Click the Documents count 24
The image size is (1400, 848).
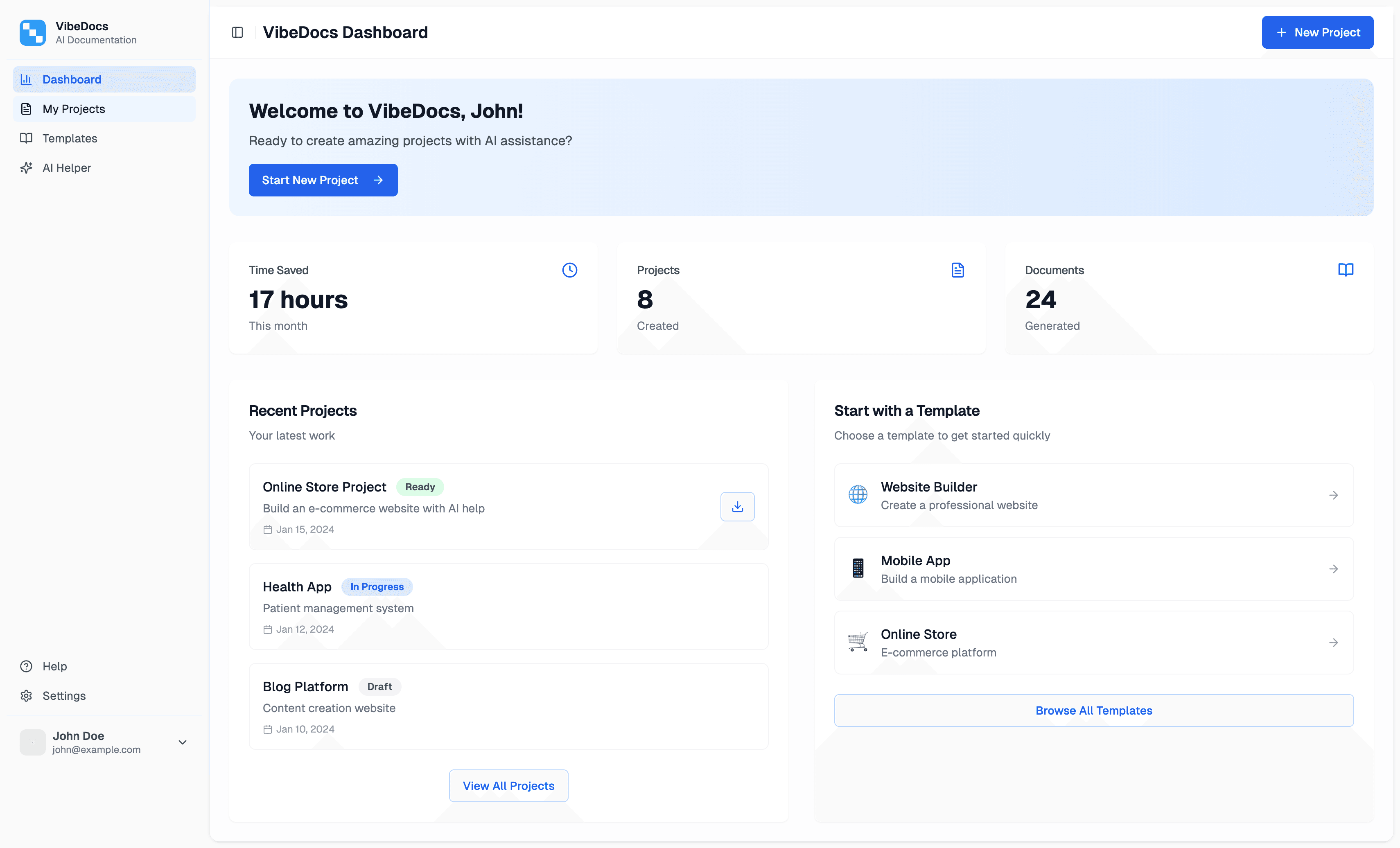coord(1040,299)
